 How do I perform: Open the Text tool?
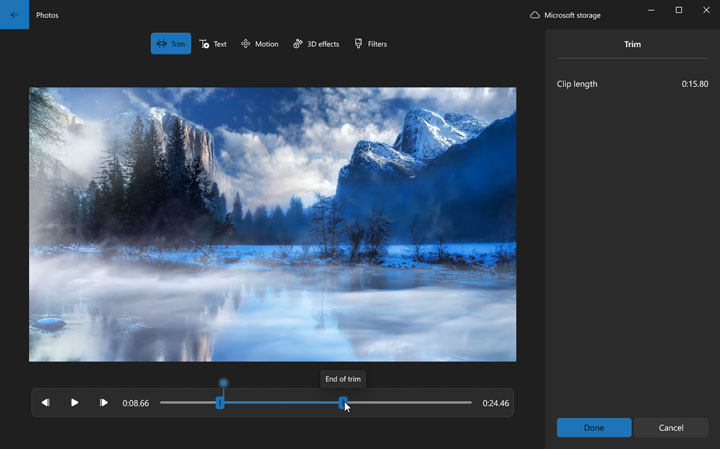point(213,44)
